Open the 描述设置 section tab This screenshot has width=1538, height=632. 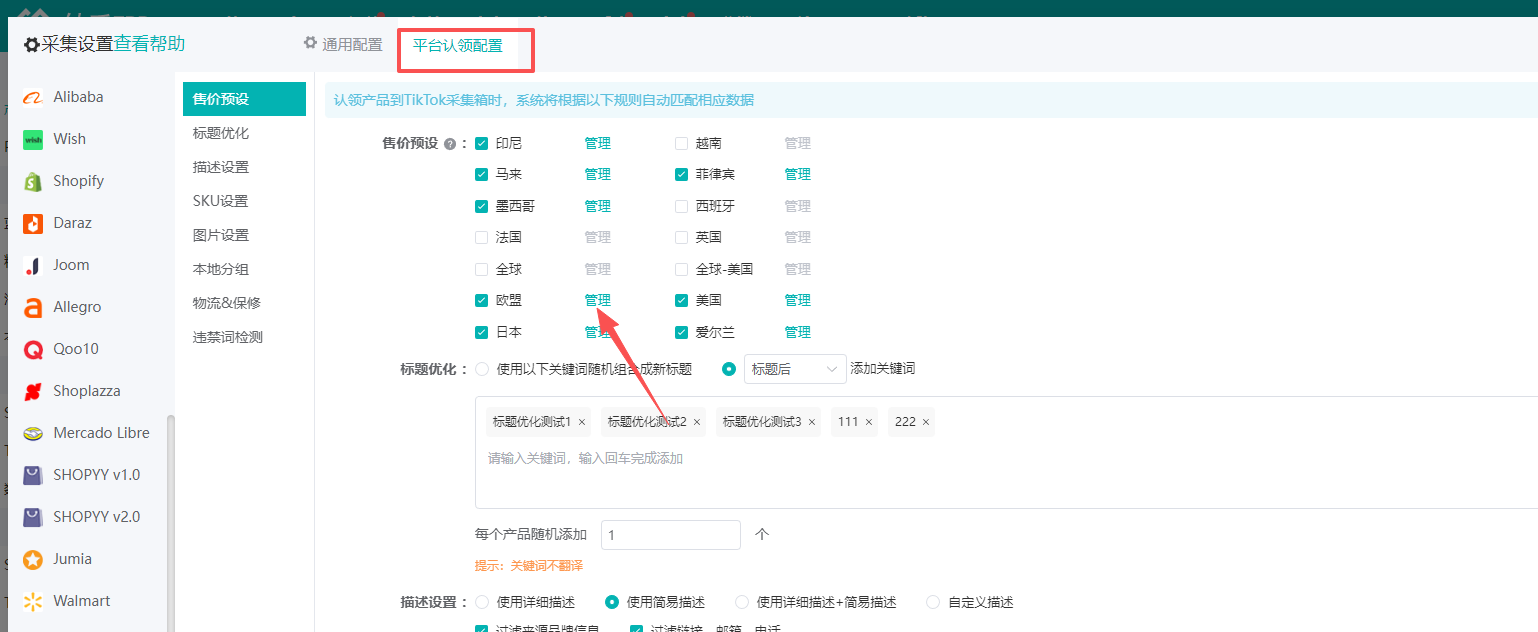222,166
